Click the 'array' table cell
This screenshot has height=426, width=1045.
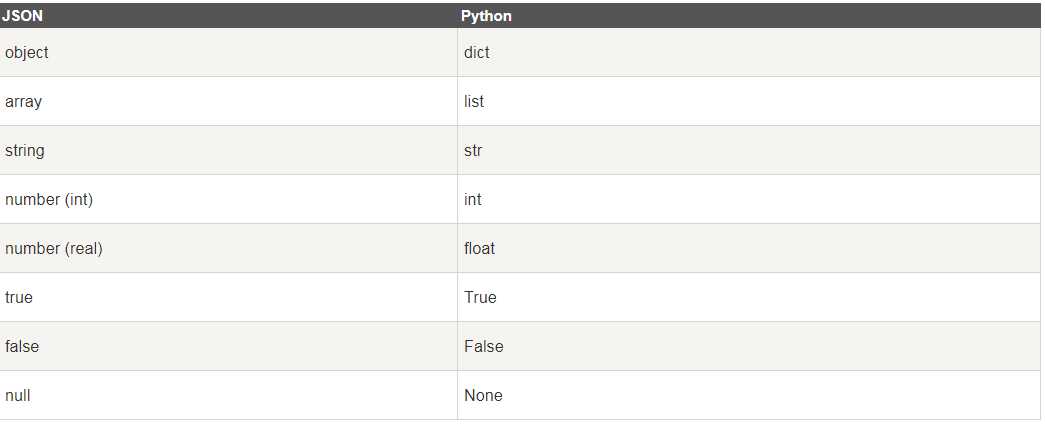click(24, 101)
